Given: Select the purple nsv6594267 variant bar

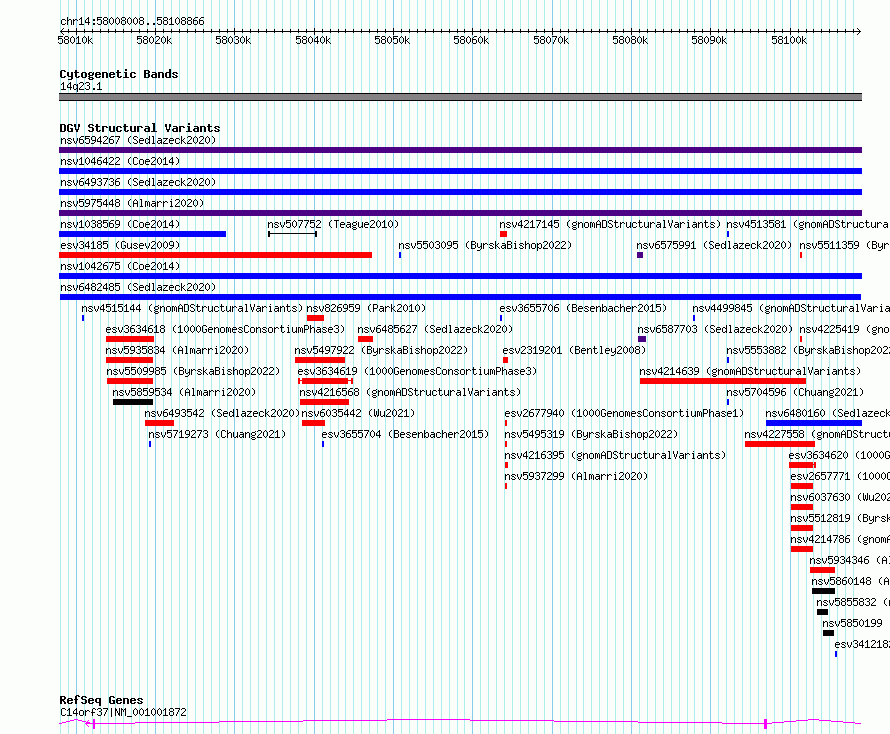Looking at the screenshot, I should coord(460,150).
